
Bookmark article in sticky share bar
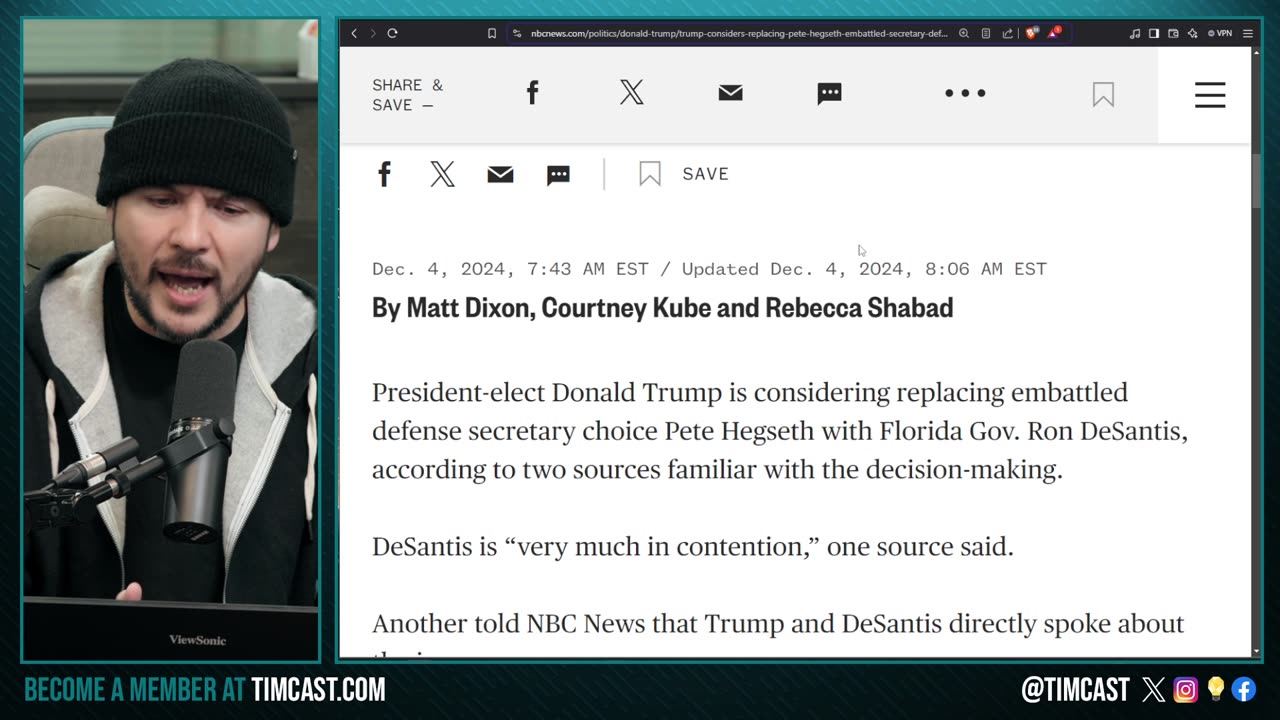[x=1103, y=94]
